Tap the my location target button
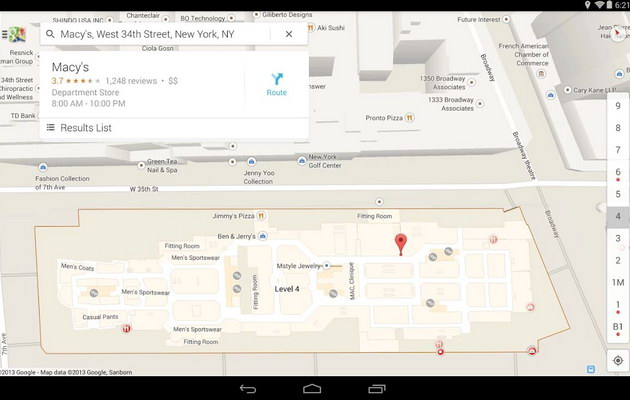This screenshot has width=630, height=400. (x=618, y=361)
